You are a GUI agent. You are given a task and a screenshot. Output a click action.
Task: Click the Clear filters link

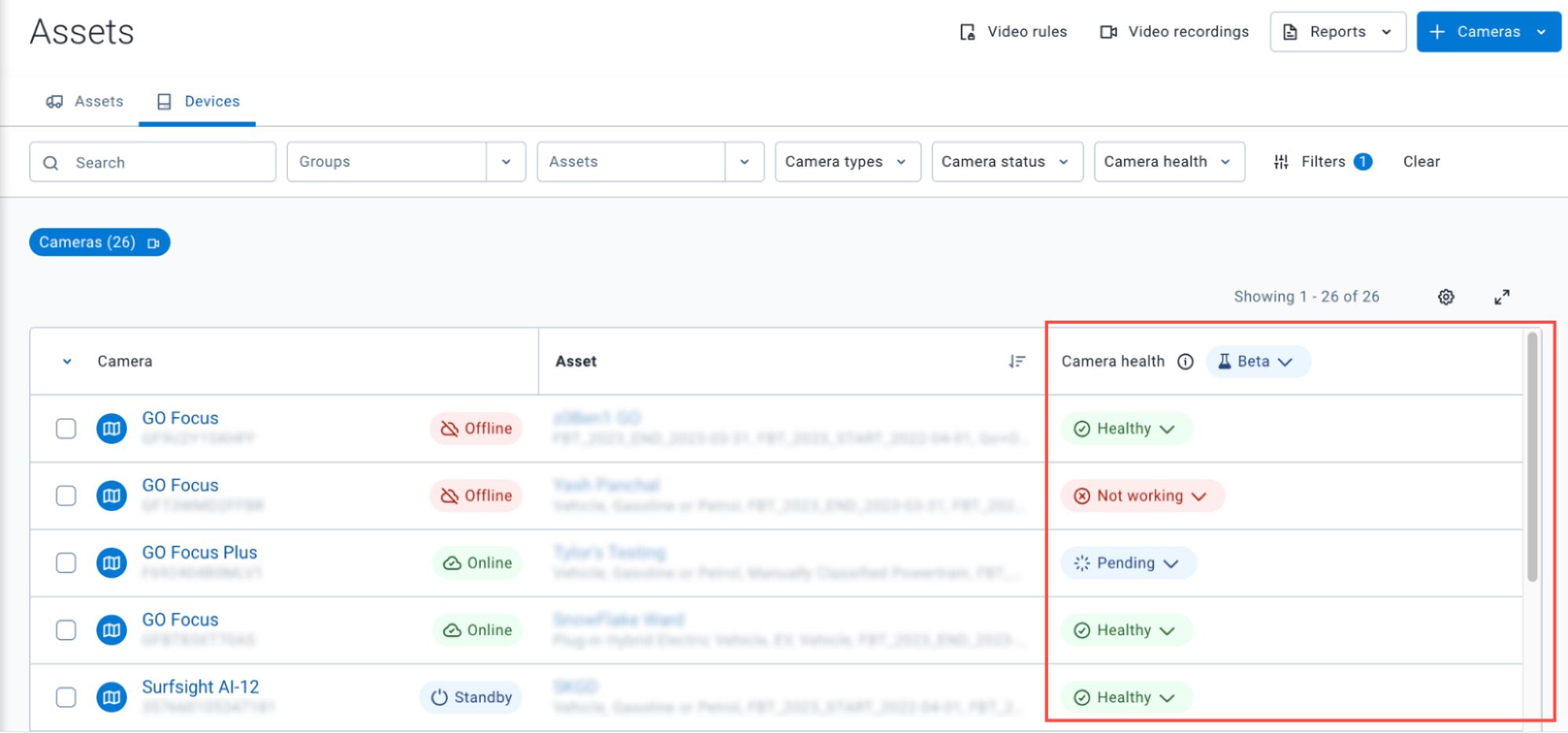pos(1421,162)
